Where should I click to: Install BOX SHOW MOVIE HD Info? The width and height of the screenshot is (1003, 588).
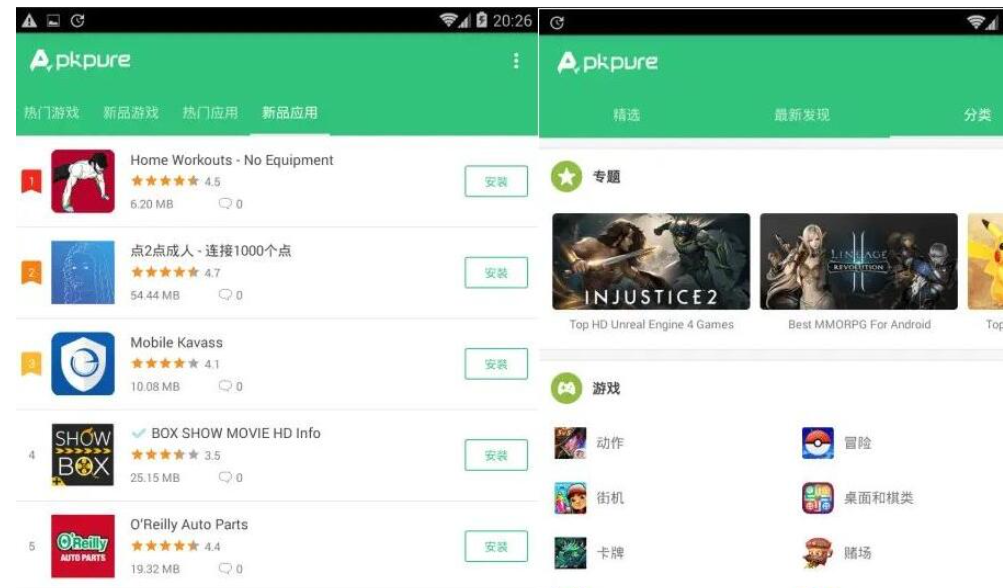pyautogui.click(x=496, y=455)
